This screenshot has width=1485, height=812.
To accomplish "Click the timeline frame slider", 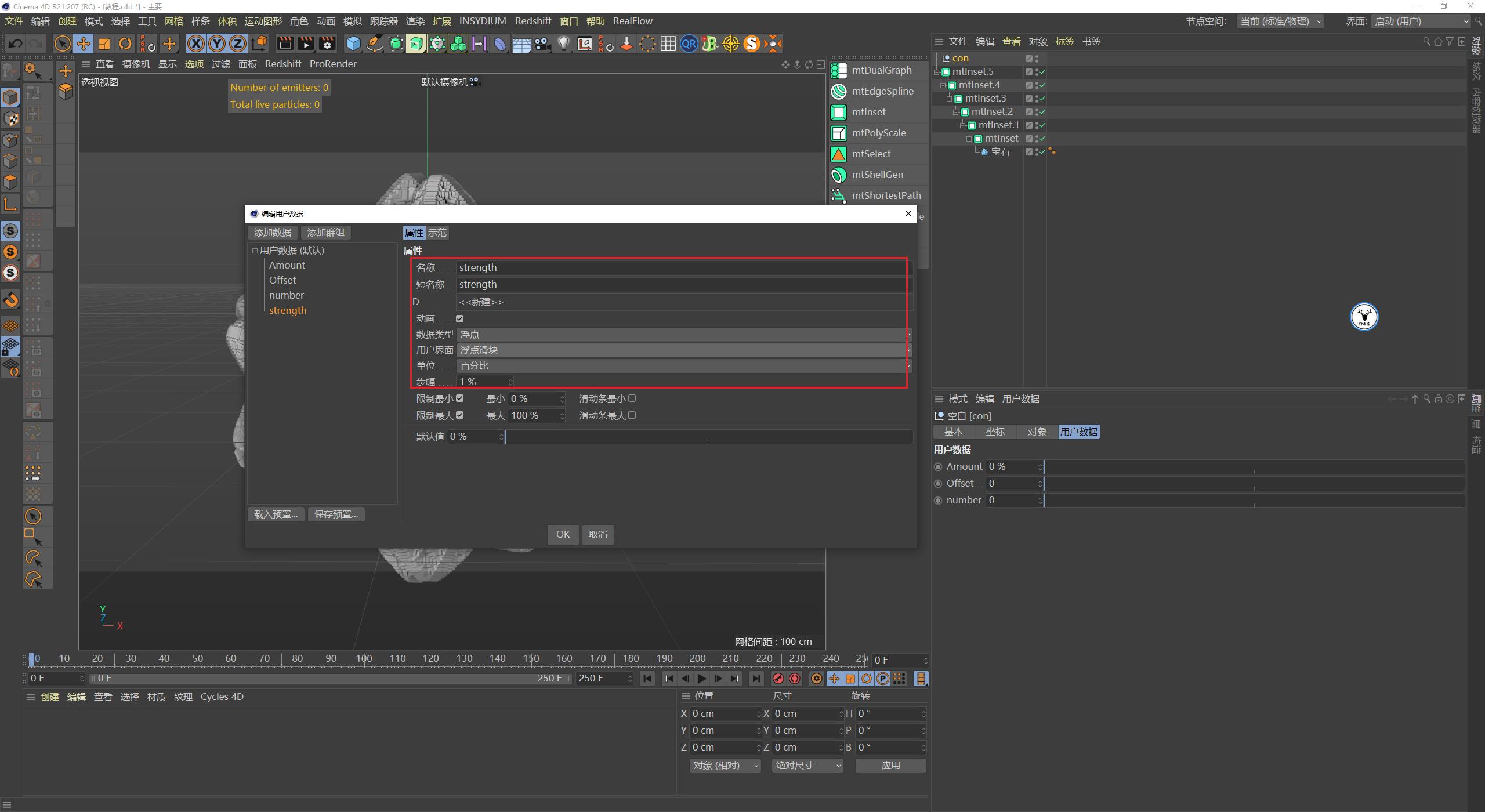I will [x=32, y=659].
